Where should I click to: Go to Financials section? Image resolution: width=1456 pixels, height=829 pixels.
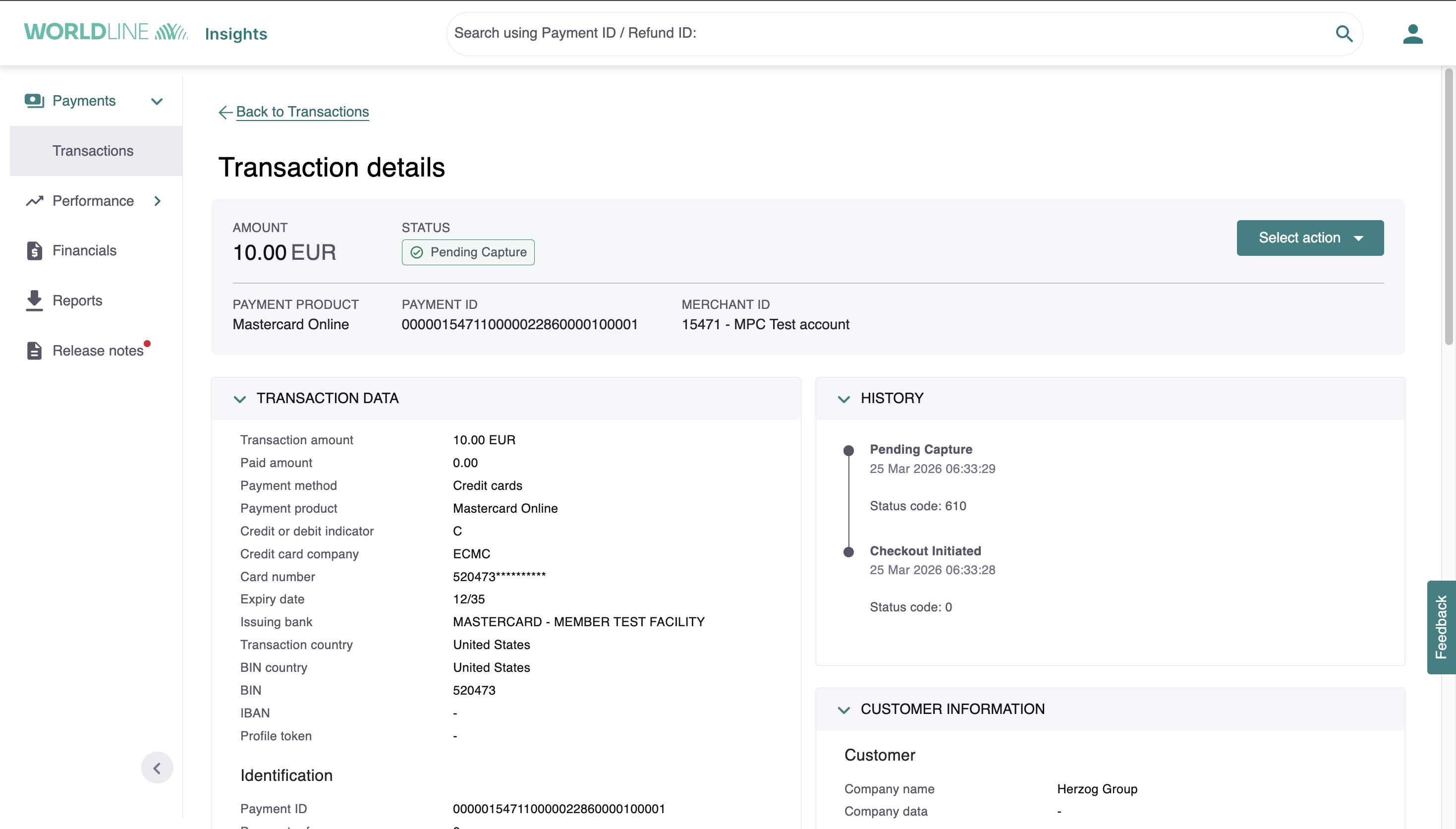[84, 250]
